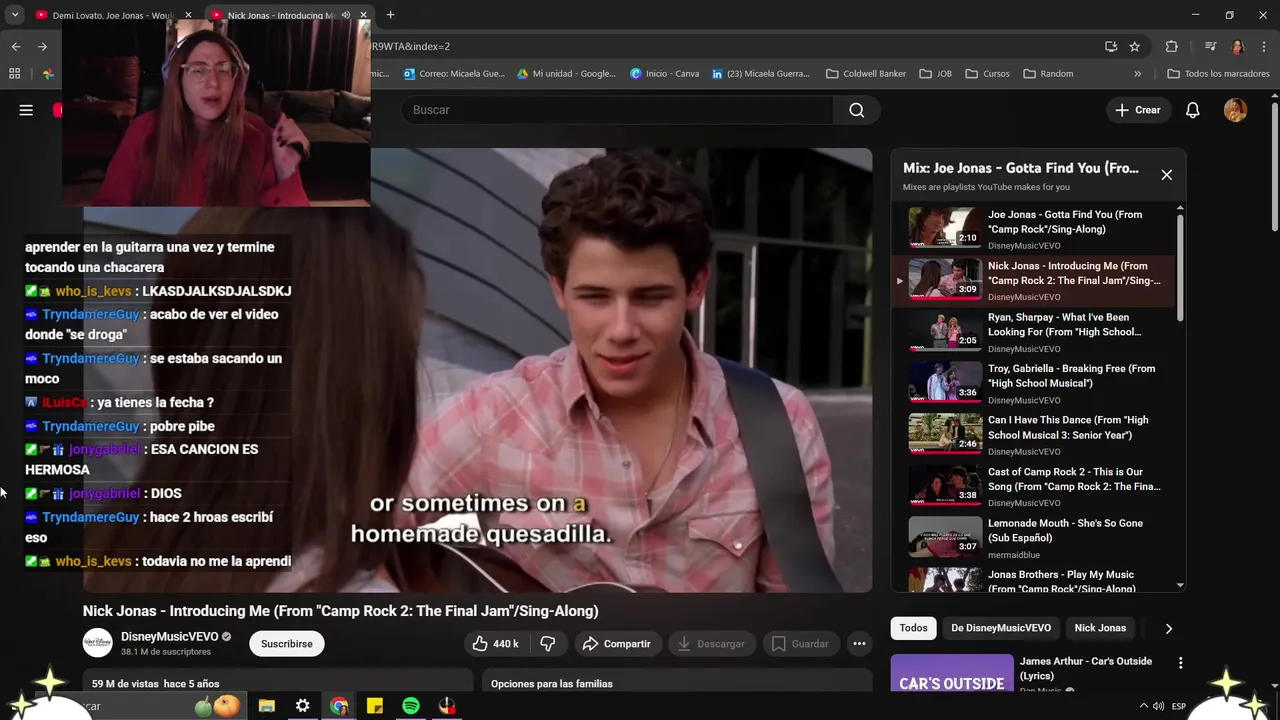Expand the JOB bookmark folder

point(935,74)
